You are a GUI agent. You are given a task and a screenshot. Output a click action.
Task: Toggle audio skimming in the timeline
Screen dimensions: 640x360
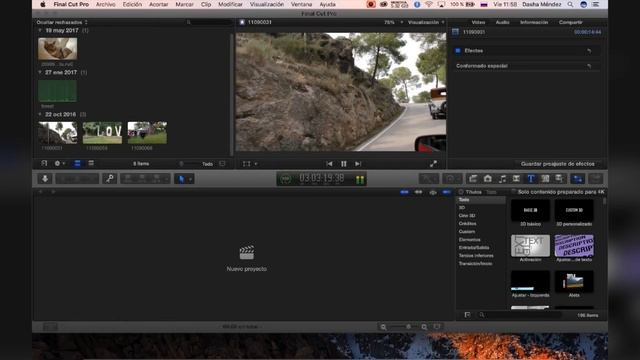(x=418, y=192)
